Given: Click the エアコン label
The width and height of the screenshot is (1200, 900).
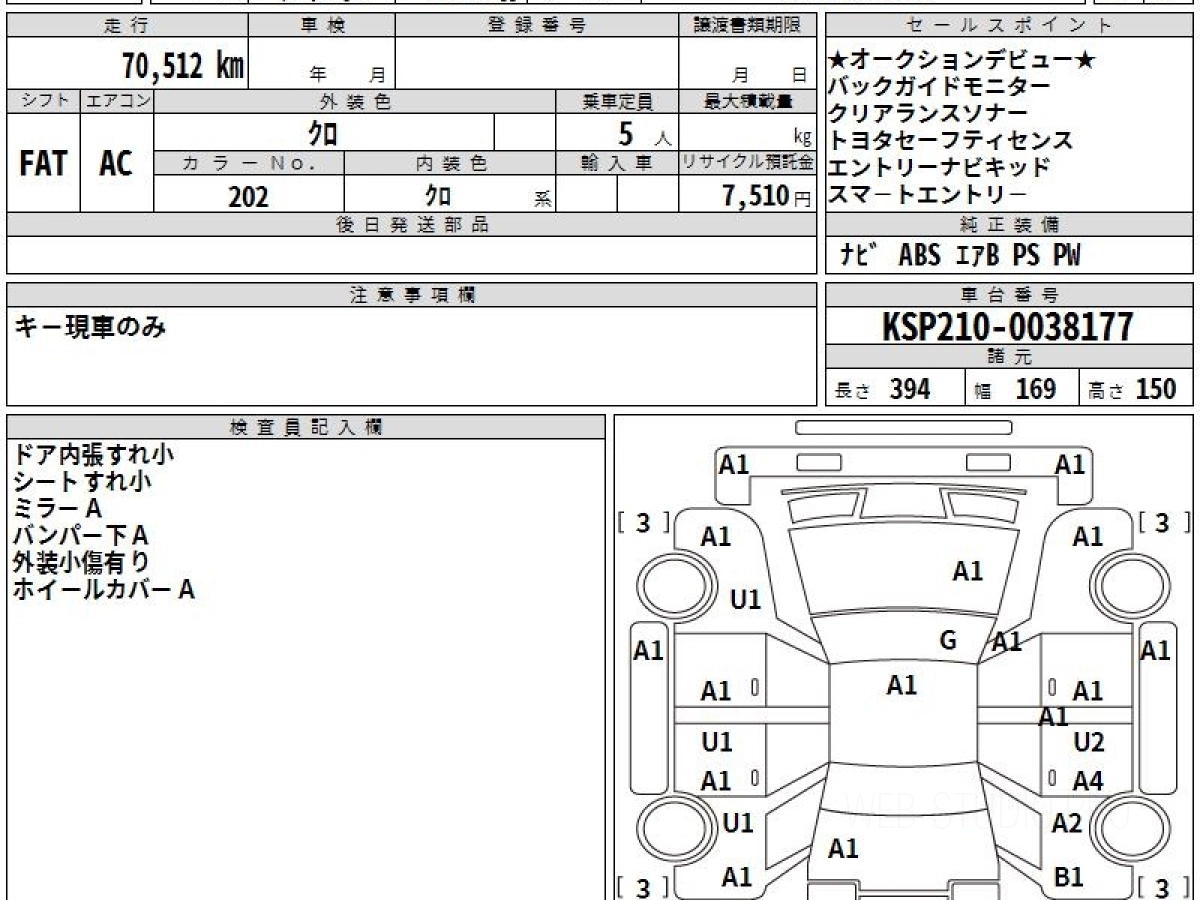Looking at the screenshot, I should (x=117, y=101).
